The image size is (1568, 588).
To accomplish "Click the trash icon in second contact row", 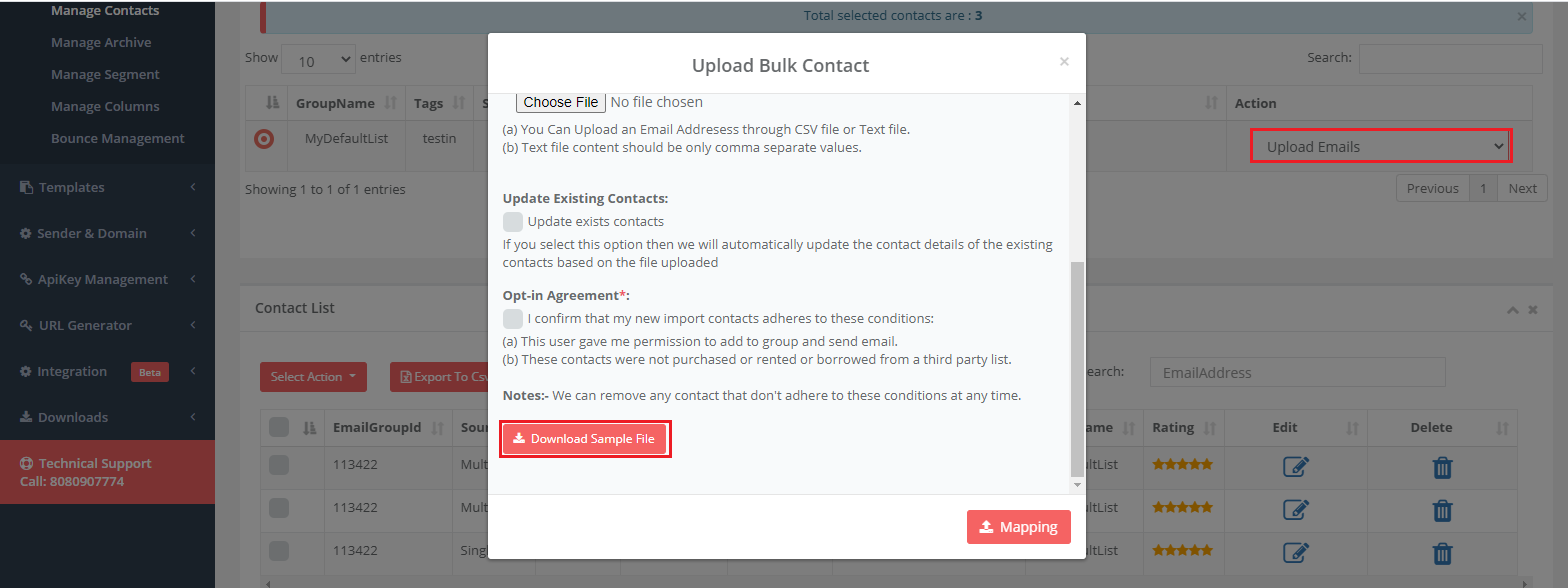I will pyautogui.click(x=1442, y=509).
